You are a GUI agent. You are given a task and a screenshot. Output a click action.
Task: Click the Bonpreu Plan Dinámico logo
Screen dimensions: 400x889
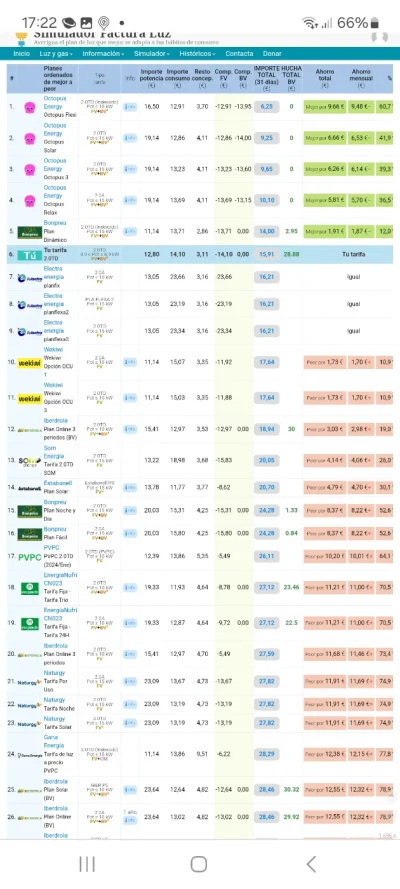[29, 232]
